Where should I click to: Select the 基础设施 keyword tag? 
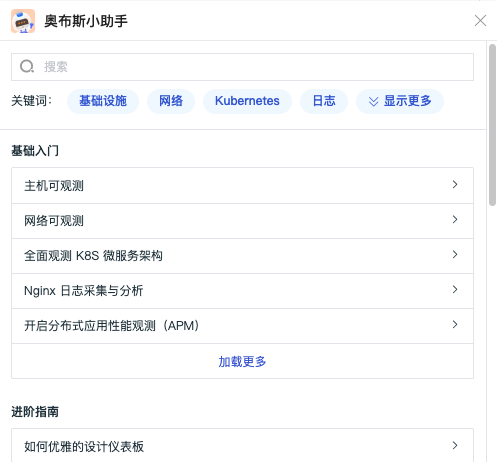(103, 101)
